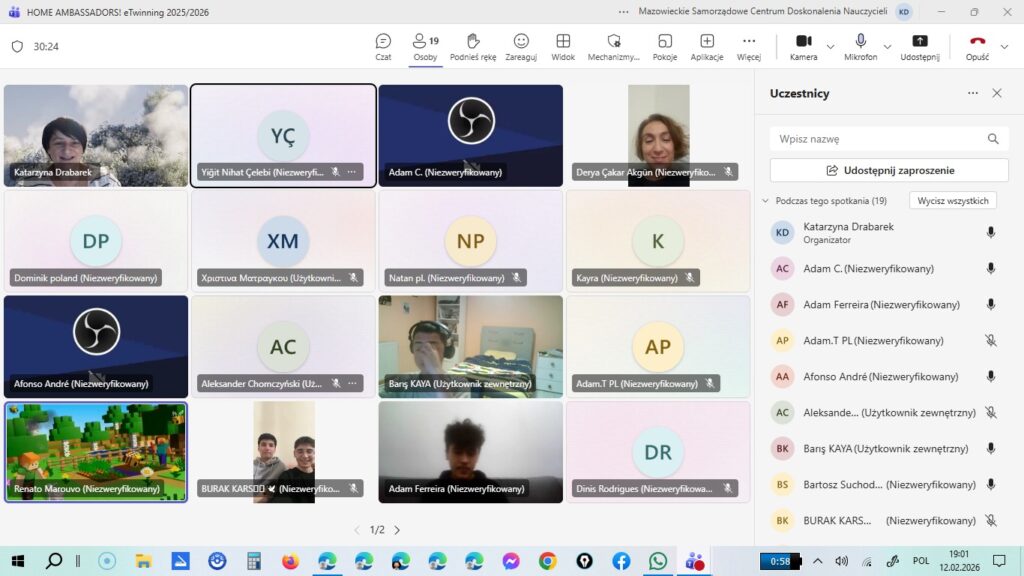This screenshot has height=576, width=1024.
Task: Click the POL language indicator
Action: [x=921, y=561]
